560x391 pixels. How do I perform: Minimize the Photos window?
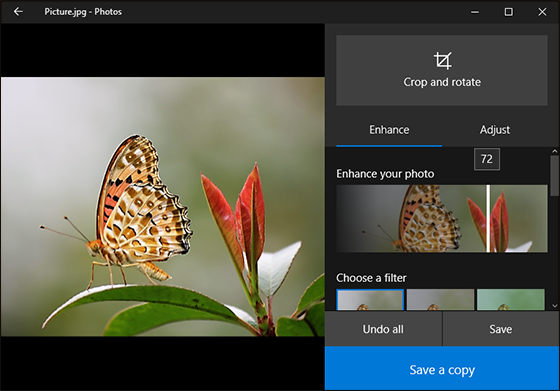[x=475, y=12]
